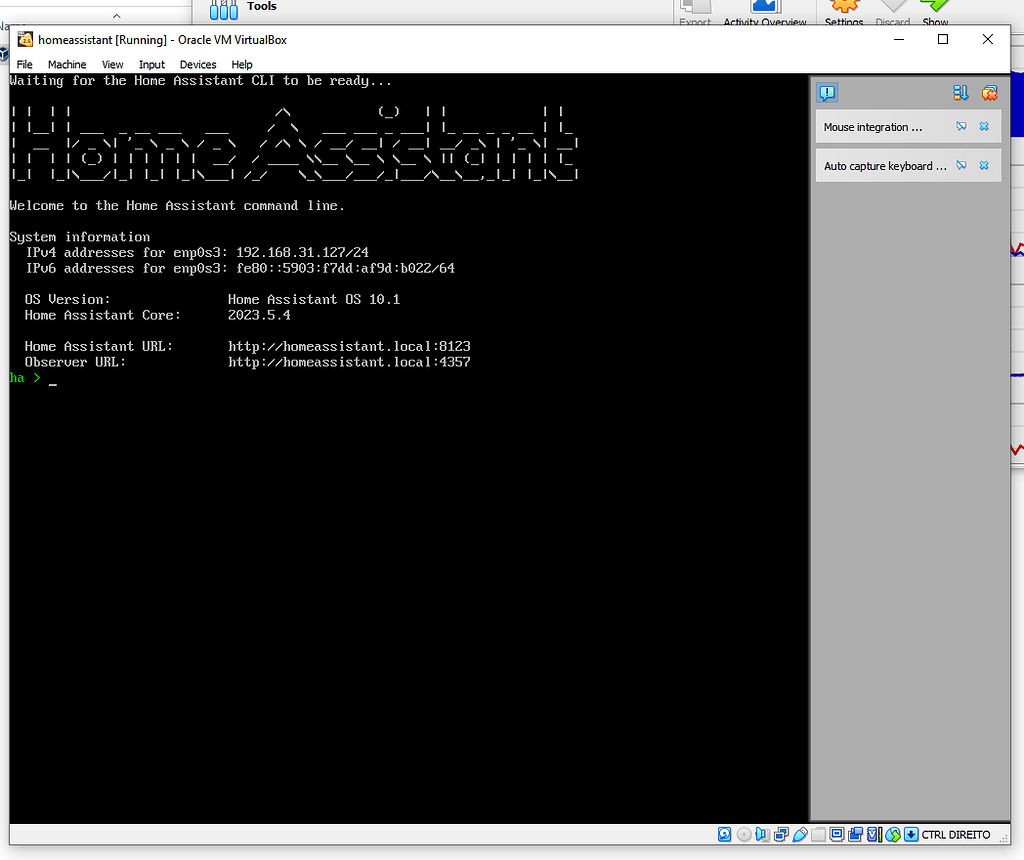Open the audio status icon

click(x=762, y=834)
